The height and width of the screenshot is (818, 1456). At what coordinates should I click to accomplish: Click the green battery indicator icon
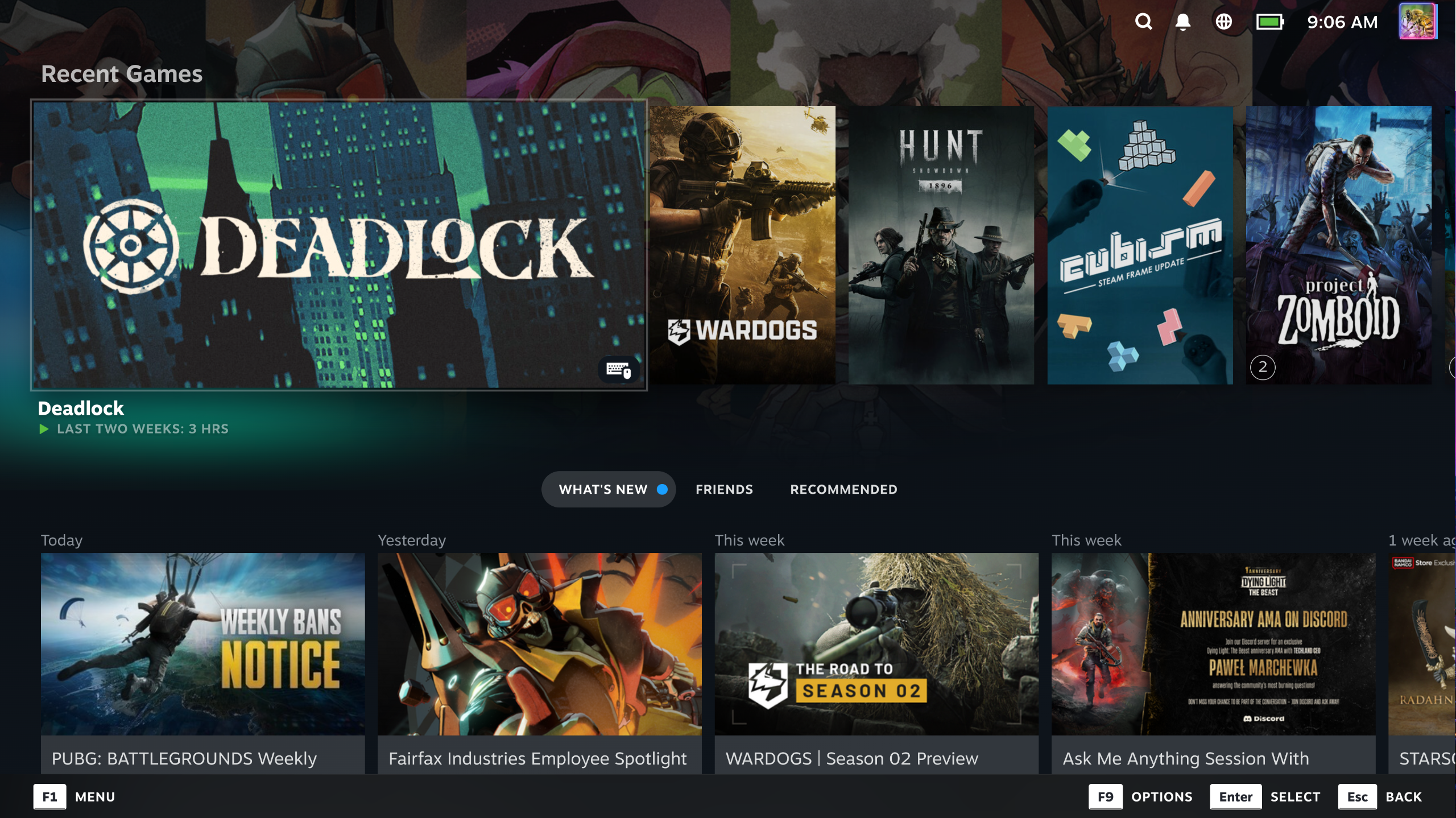[1270, 22]
